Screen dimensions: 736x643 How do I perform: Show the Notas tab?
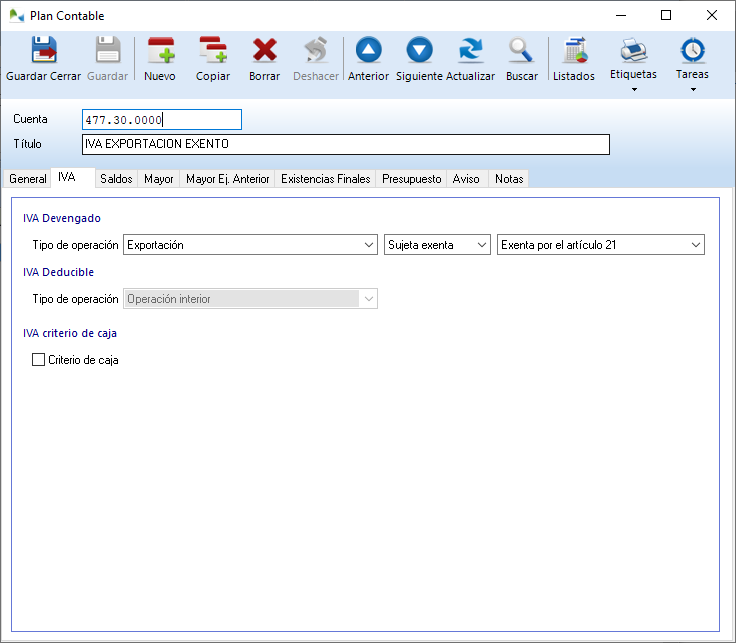click(x=509, y=179)
